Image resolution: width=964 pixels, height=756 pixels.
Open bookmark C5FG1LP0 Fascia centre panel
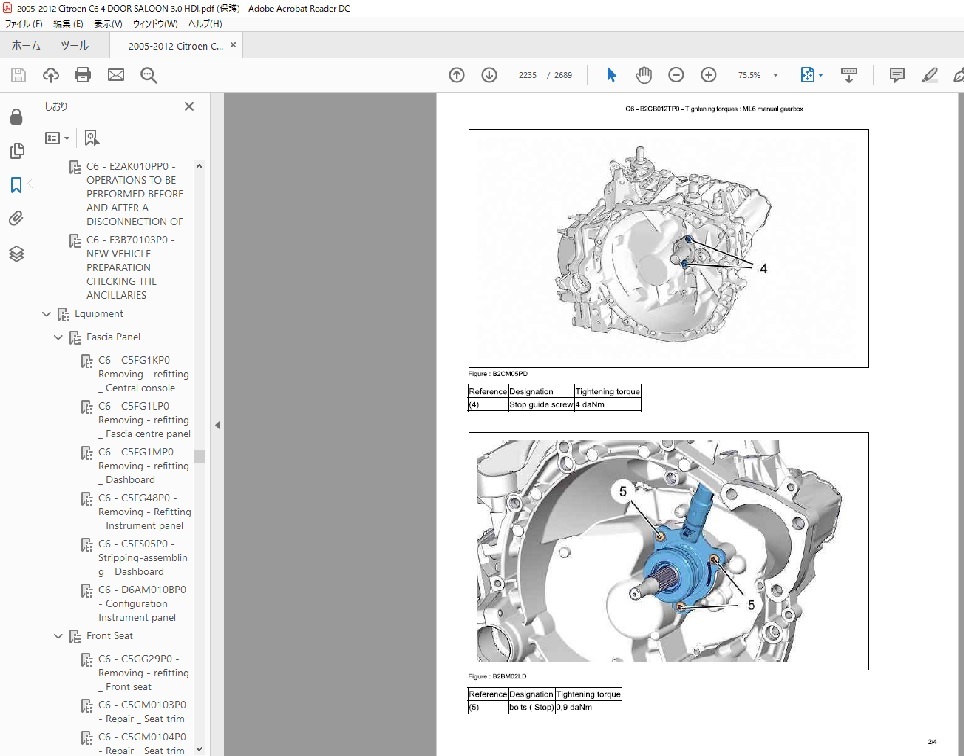click(x=144, y=420)
